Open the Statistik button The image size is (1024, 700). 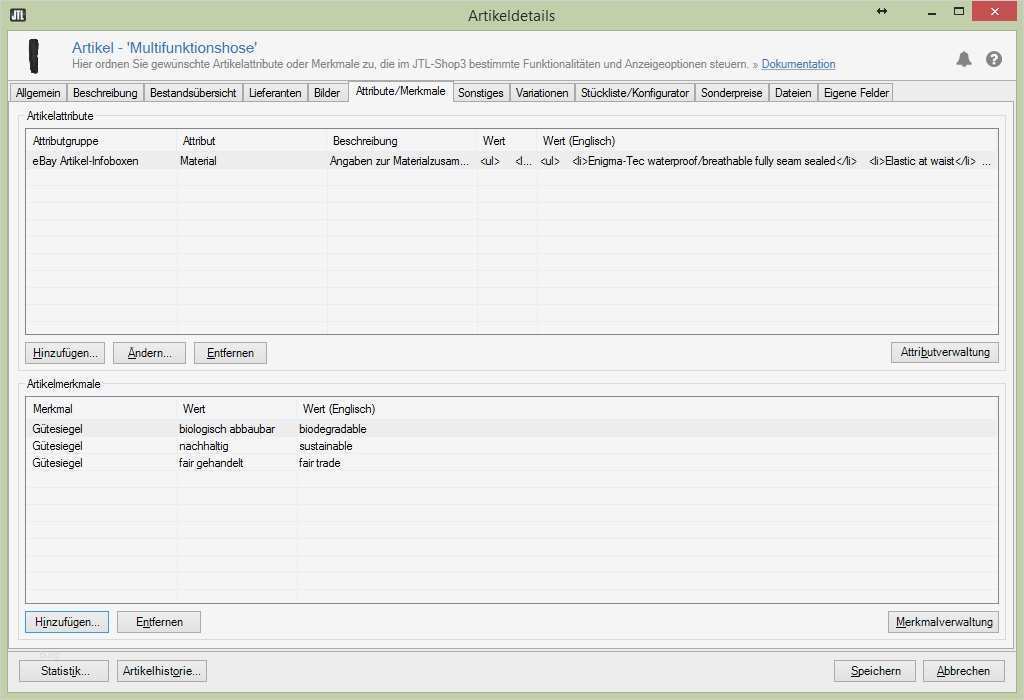[x=64, y=671]
